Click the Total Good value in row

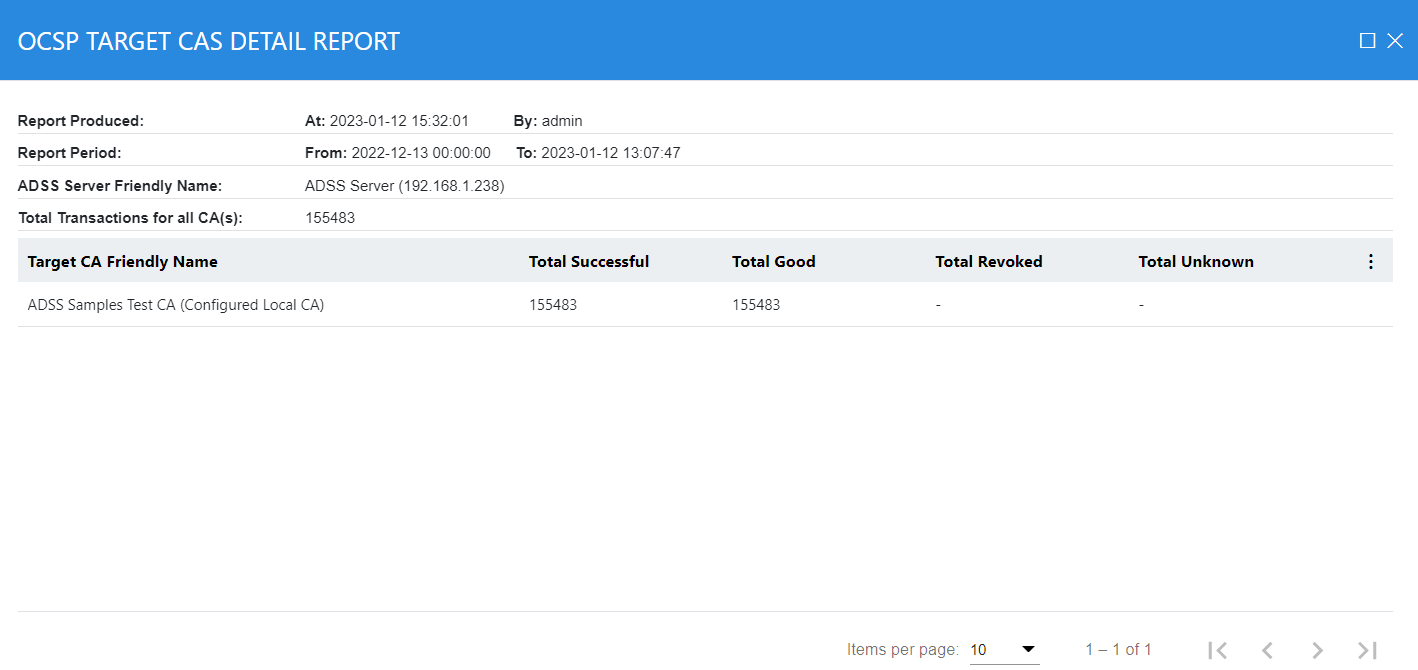pos(756,305)
